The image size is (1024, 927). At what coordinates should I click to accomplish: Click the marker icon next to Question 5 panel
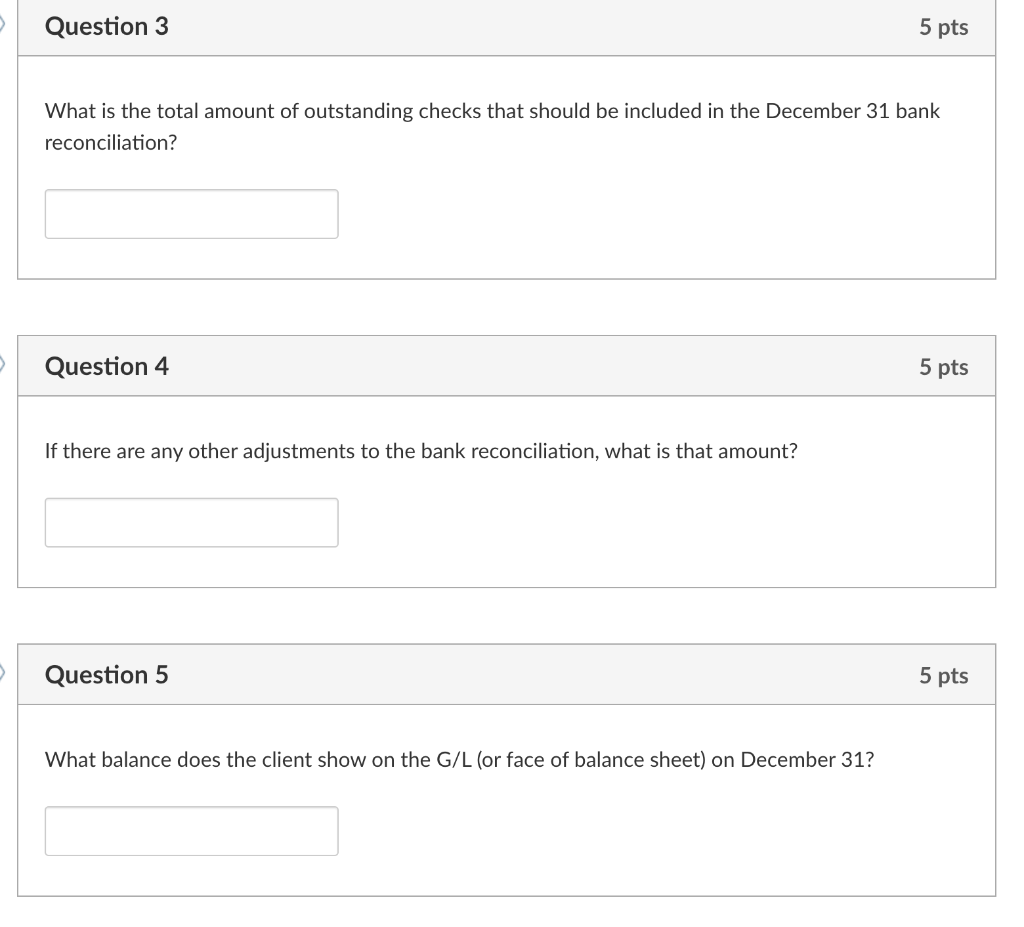click(4, 674)
